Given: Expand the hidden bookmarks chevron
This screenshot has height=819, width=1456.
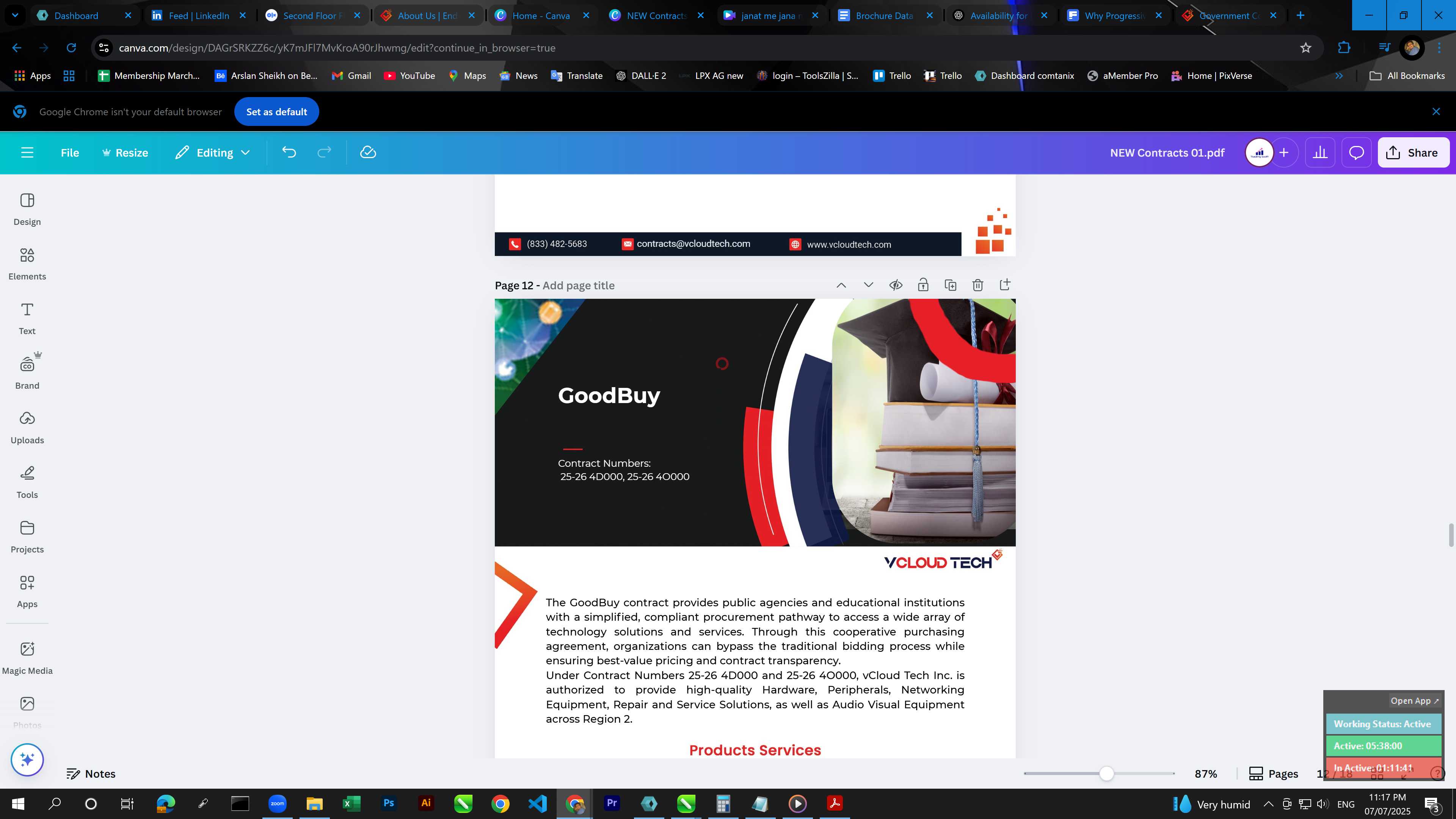Looking at the screenshot, I should [1339, 76].
